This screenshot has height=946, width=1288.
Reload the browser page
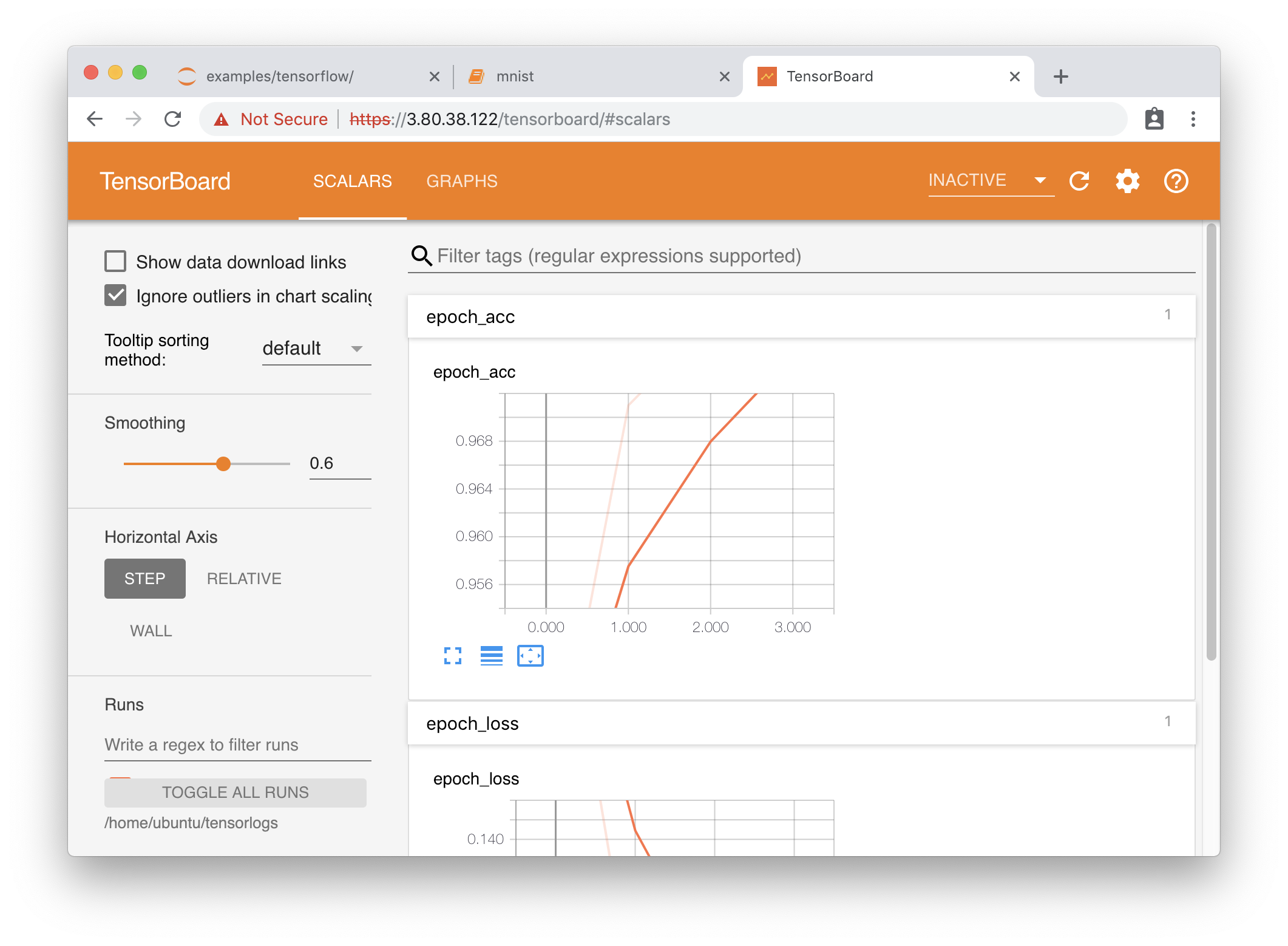point(173,119)
